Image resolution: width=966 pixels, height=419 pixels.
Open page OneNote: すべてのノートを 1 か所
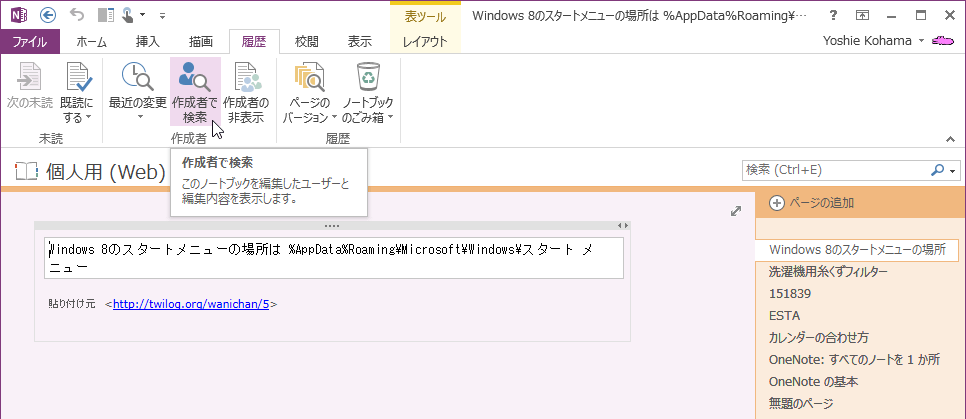[x=854, y=360]
